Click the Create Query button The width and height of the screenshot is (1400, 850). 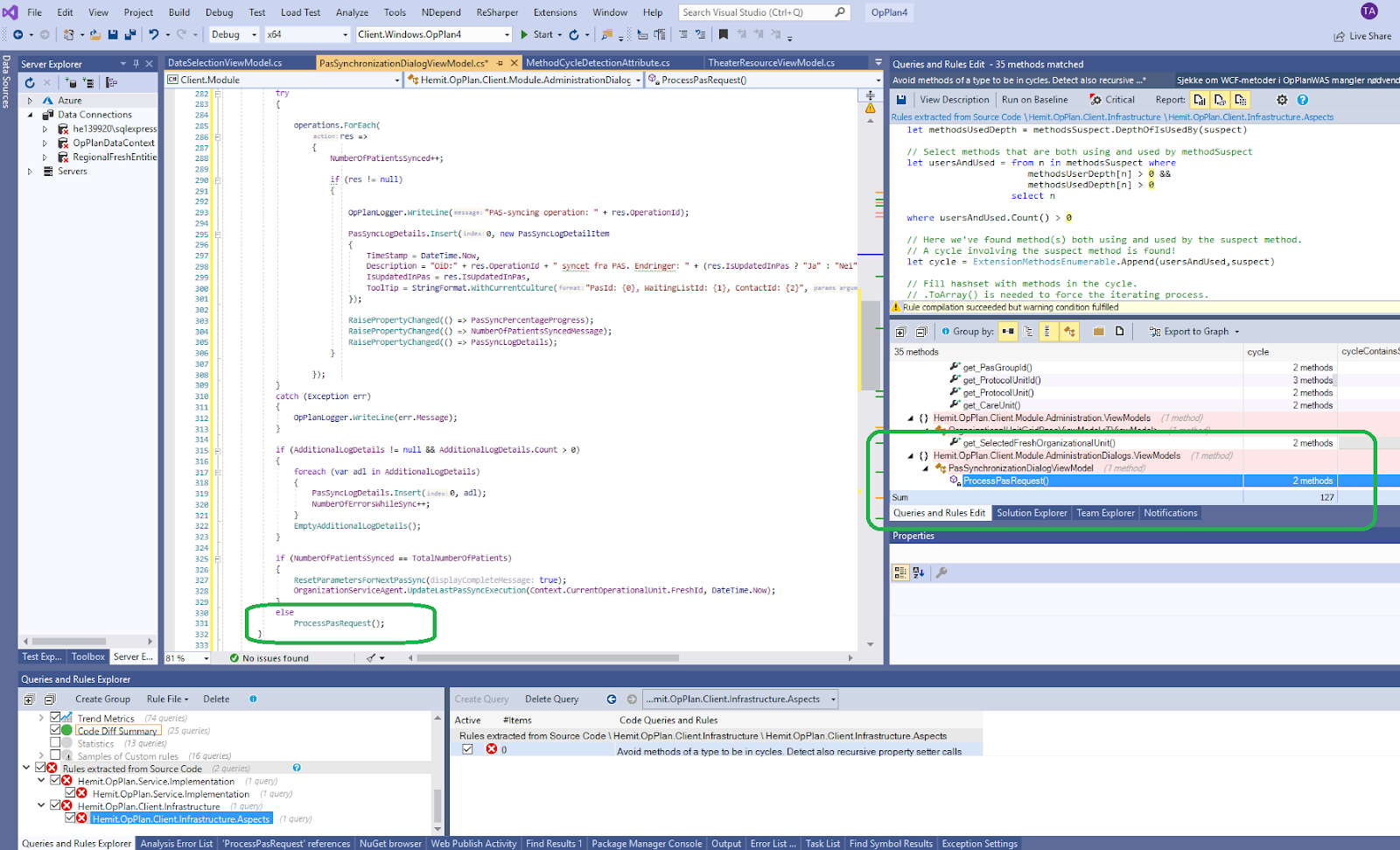[x=482, y=699]
